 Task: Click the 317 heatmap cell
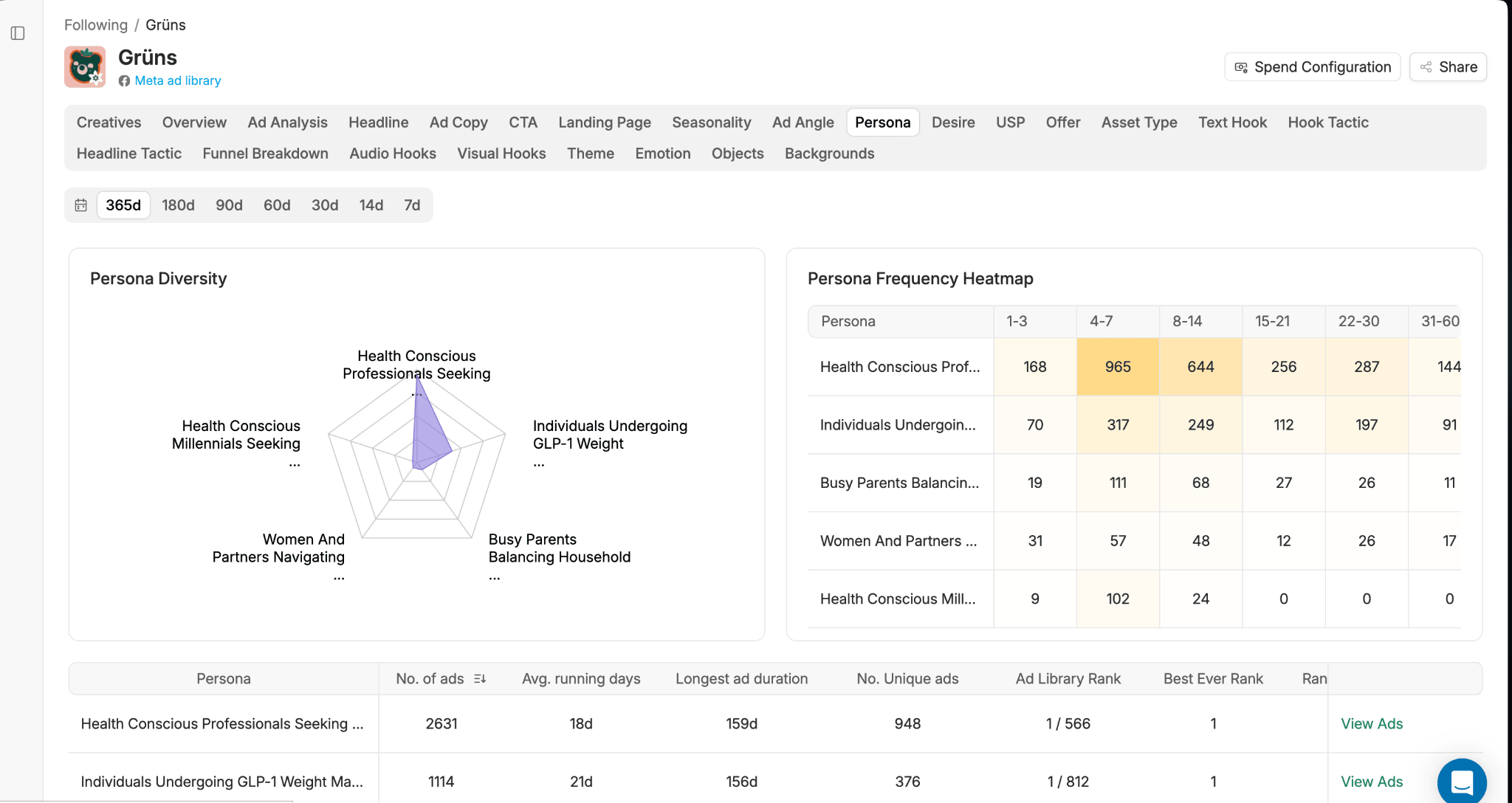click(x=1118, y=425)
